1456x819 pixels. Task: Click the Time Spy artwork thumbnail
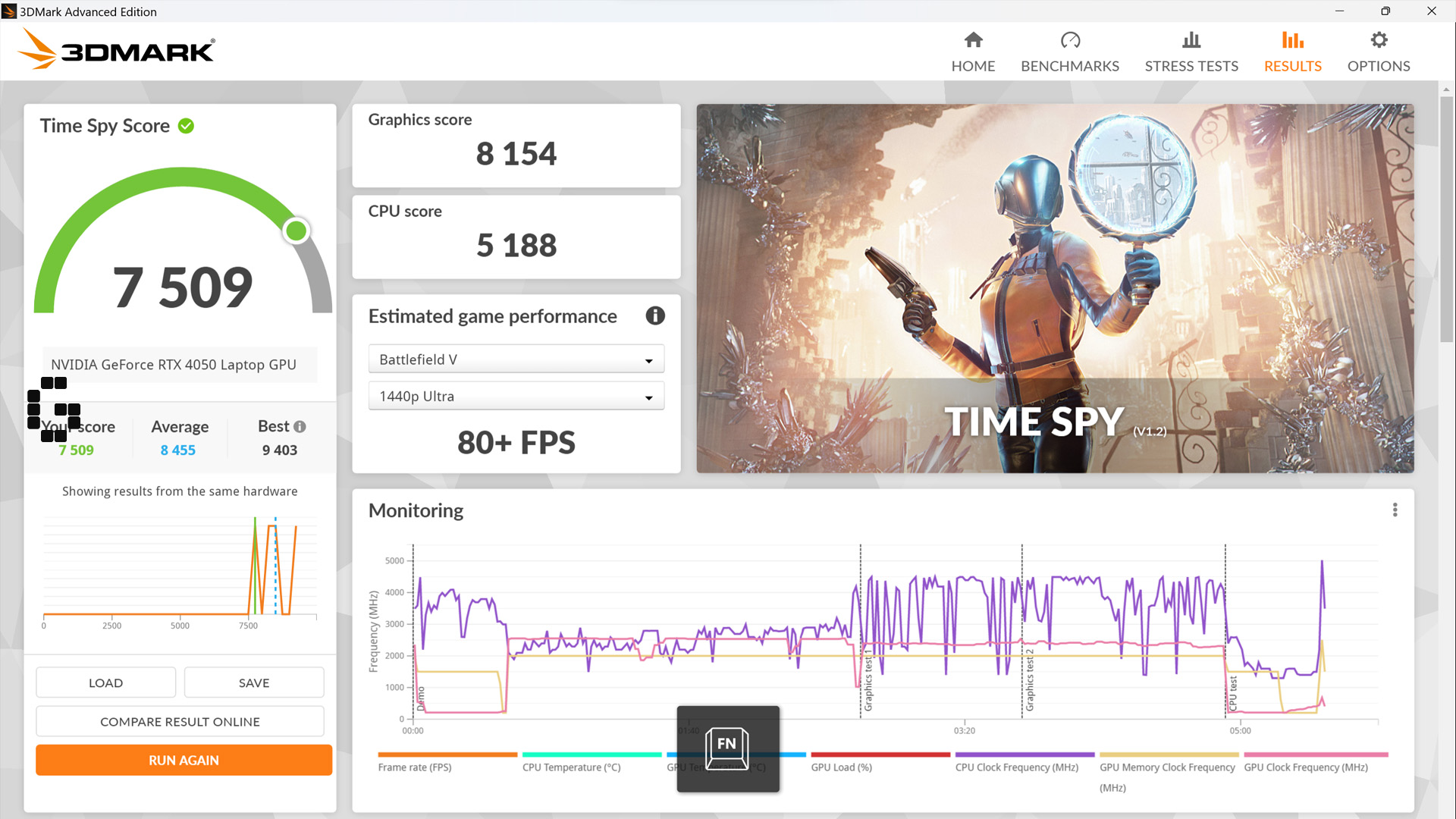click(1055, 288)
